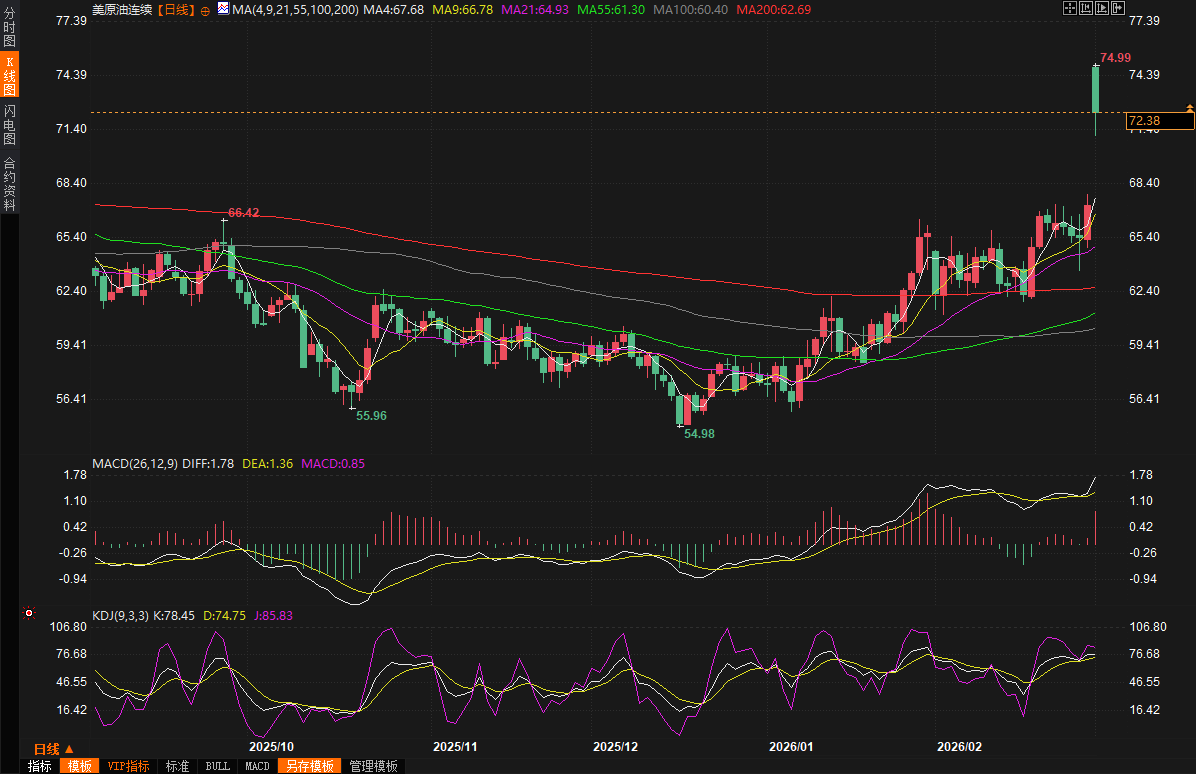Click the red sun-shaped icon beside KDJ panel
The width and height of the screenshot is (1196, 774).
29,613
